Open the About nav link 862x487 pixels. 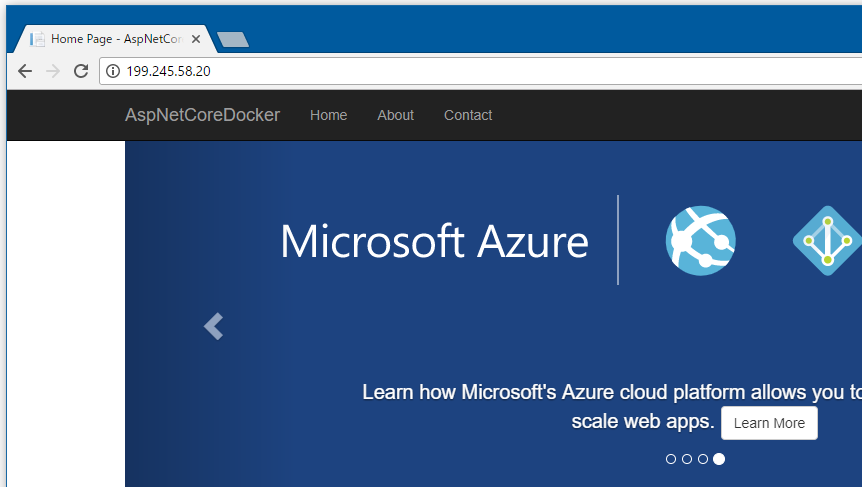click(395, 115)
